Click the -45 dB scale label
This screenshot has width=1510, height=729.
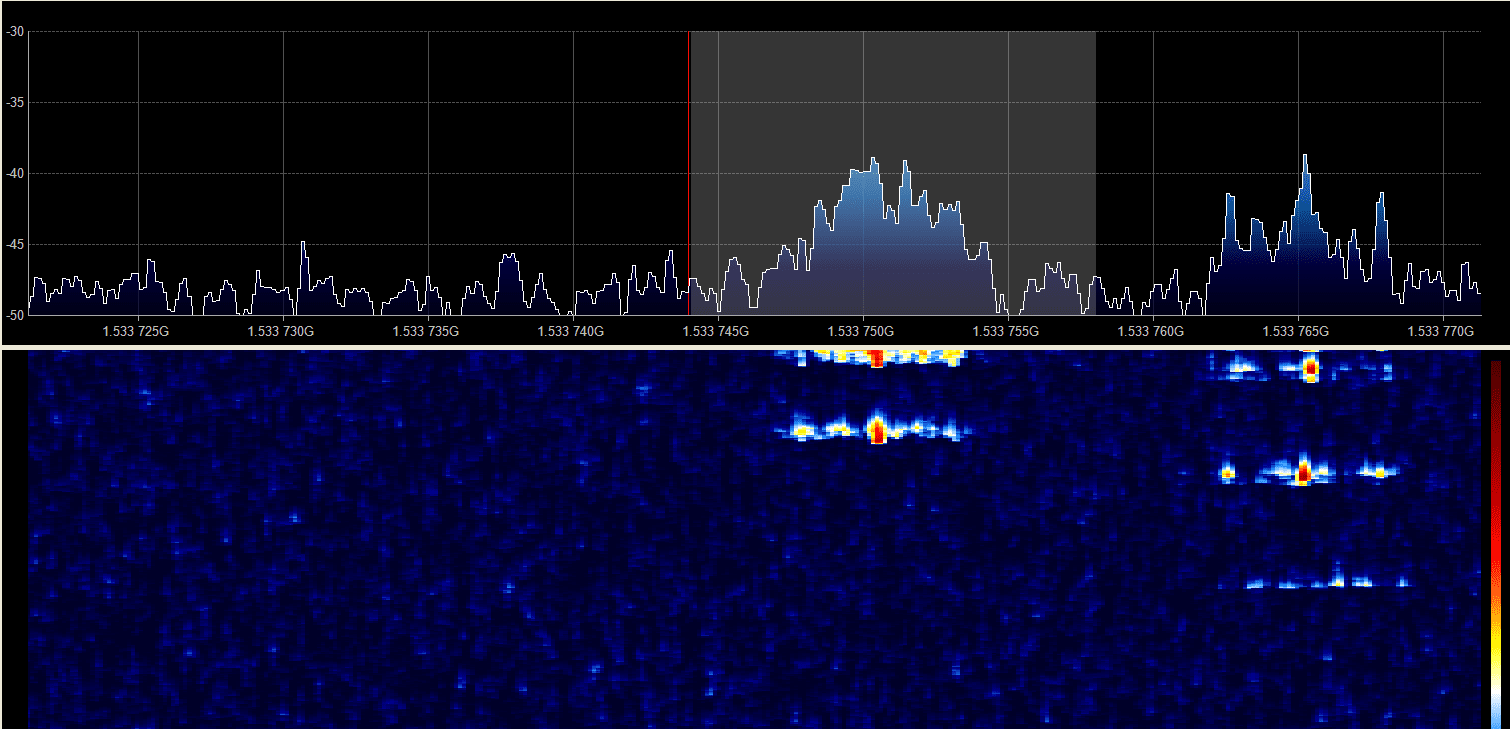click(x=15, y=244)
